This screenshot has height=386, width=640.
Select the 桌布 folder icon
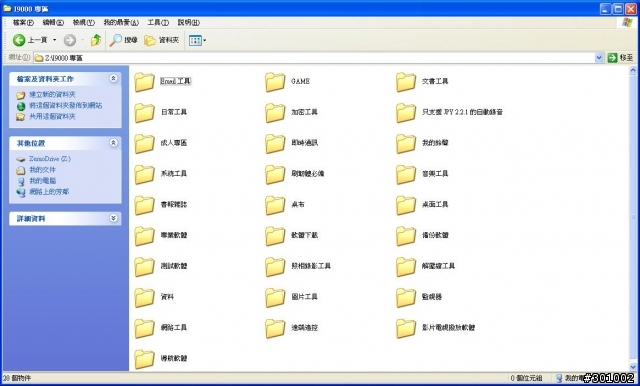pos(275,205)
